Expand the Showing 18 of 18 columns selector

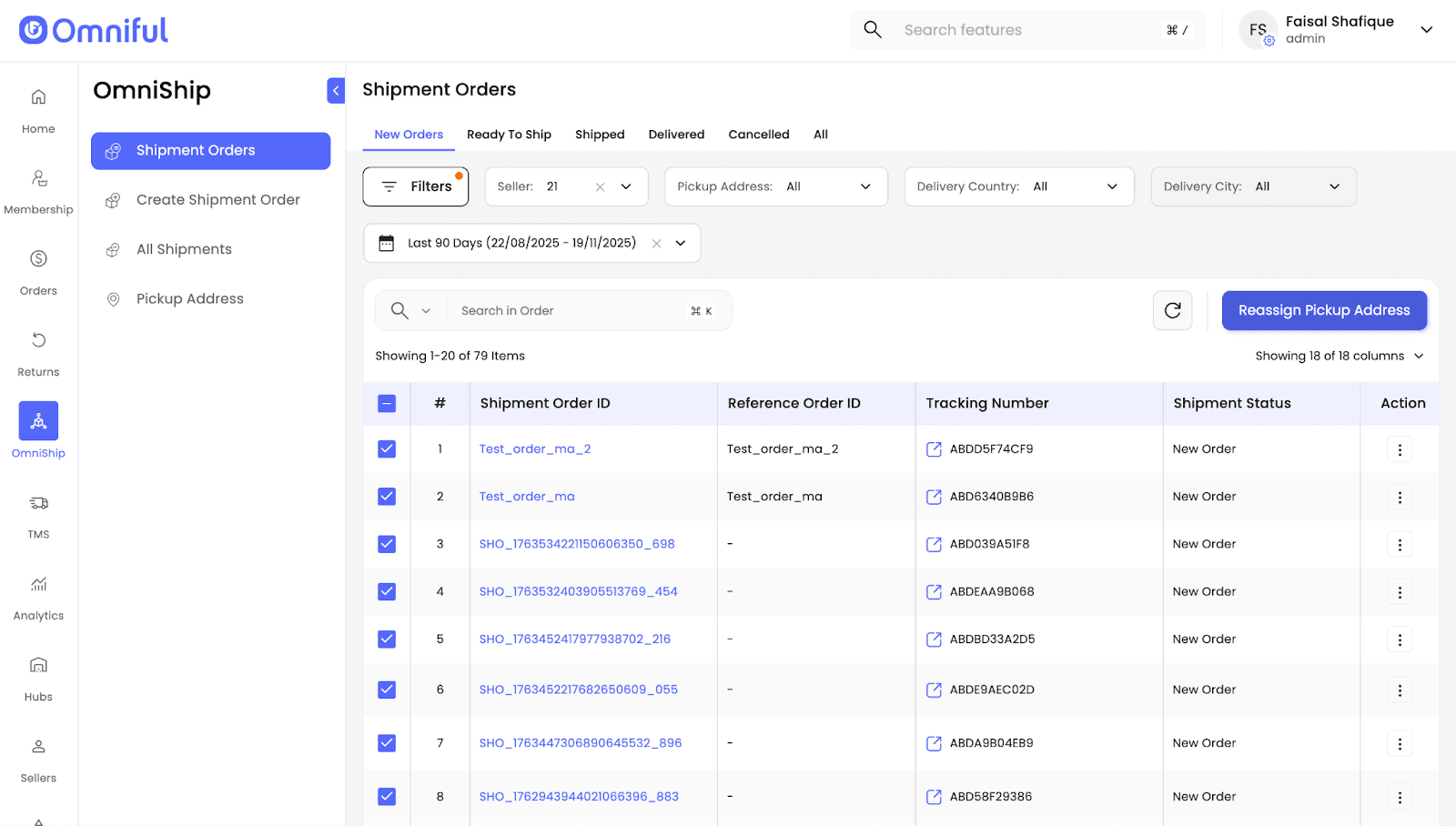1339,357
